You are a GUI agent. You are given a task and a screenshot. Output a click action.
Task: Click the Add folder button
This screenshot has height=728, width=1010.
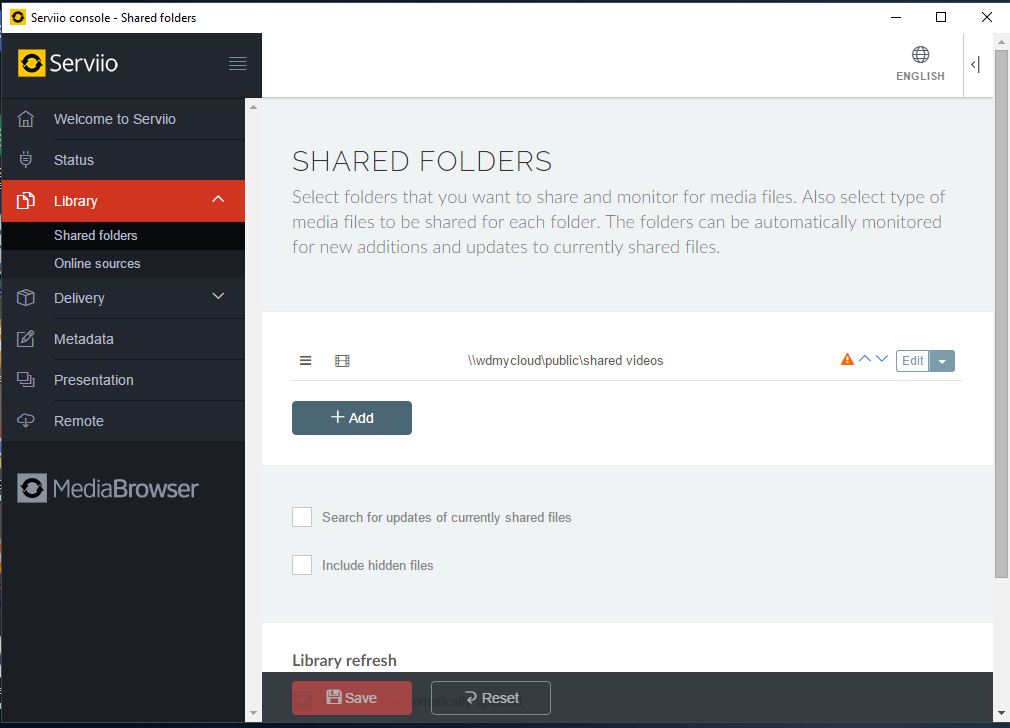coord(352,418)
